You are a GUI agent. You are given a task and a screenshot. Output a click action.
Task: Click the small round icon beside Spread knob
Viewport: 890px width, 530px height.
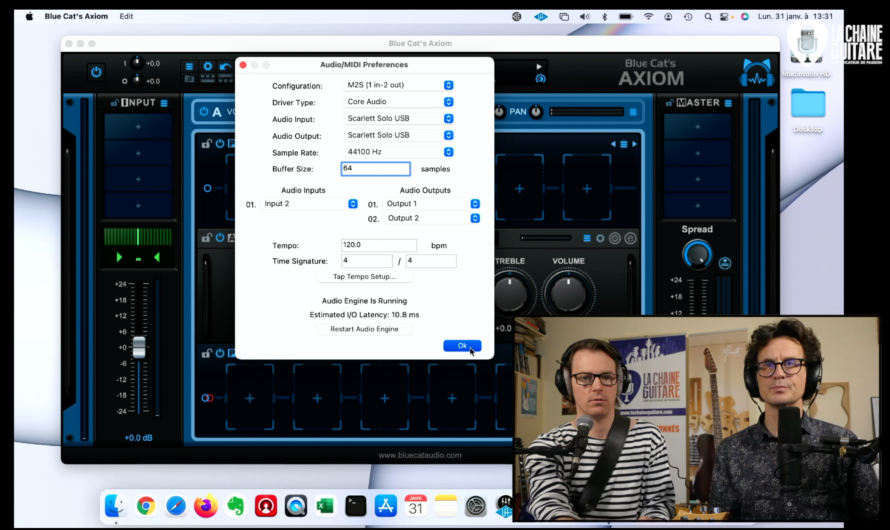(x=725, y=263)
